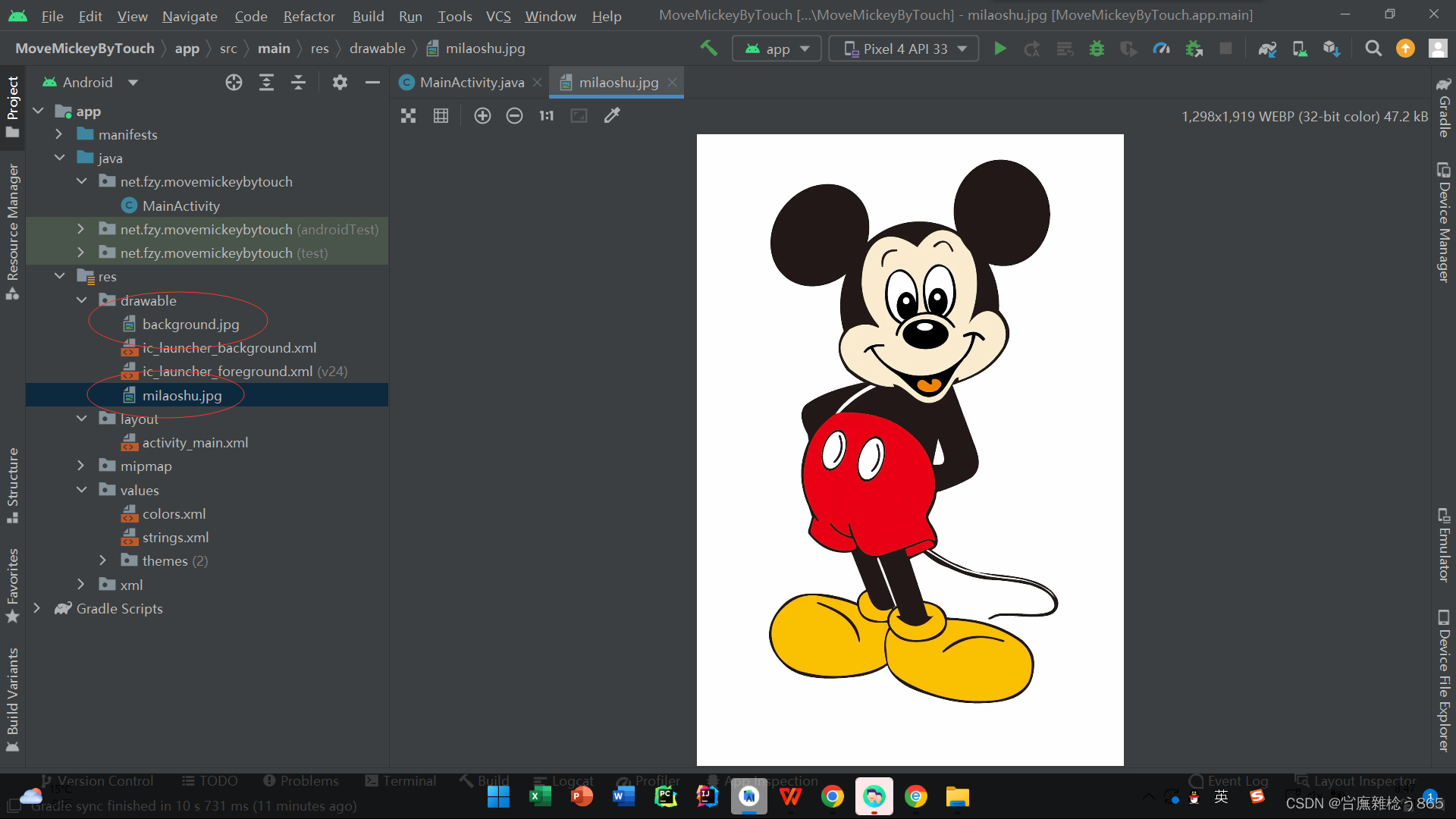Viewport: 1456px width, 819px height.
Task: Expand Gradle Scripts node
Action: [36, 609]
